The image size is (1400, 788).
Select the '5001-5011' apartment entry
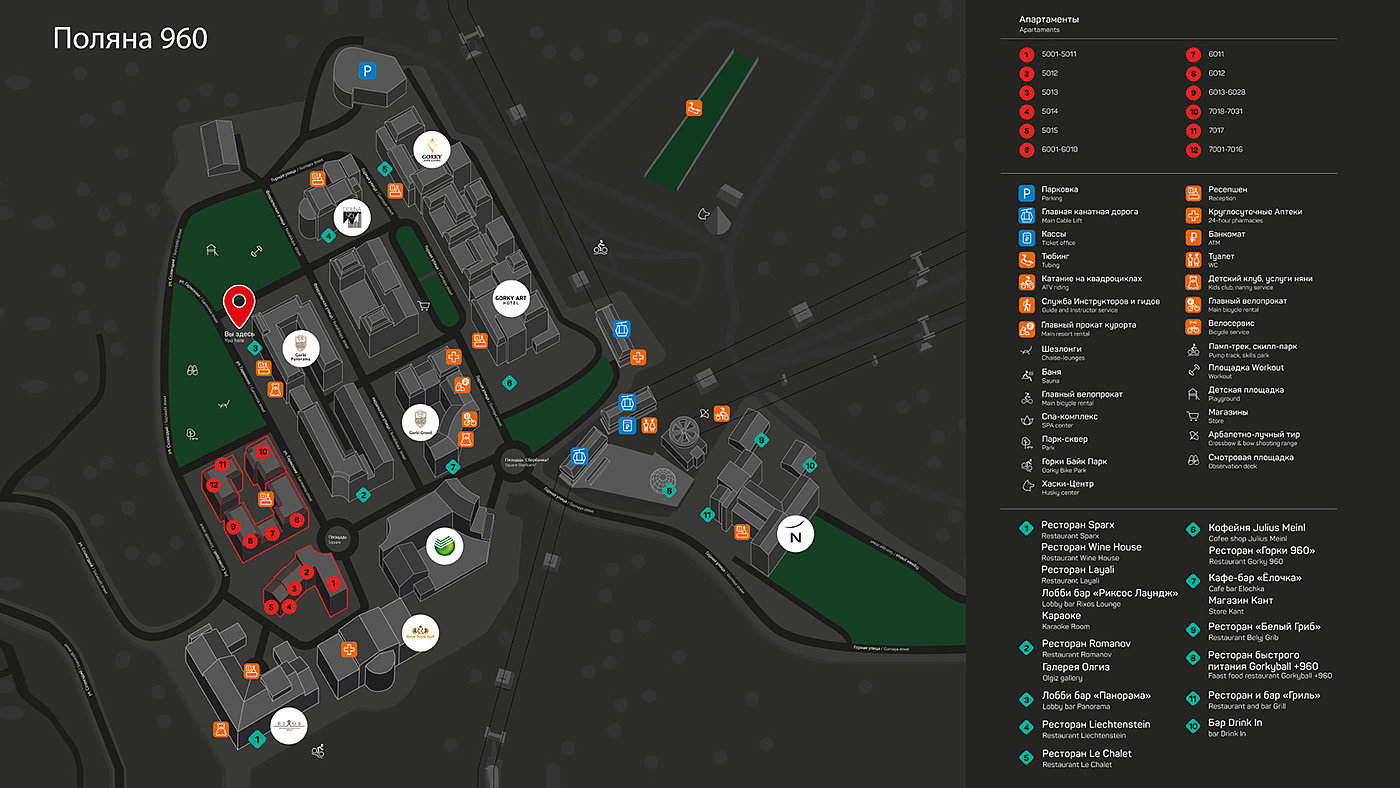tap(1059, 54)
